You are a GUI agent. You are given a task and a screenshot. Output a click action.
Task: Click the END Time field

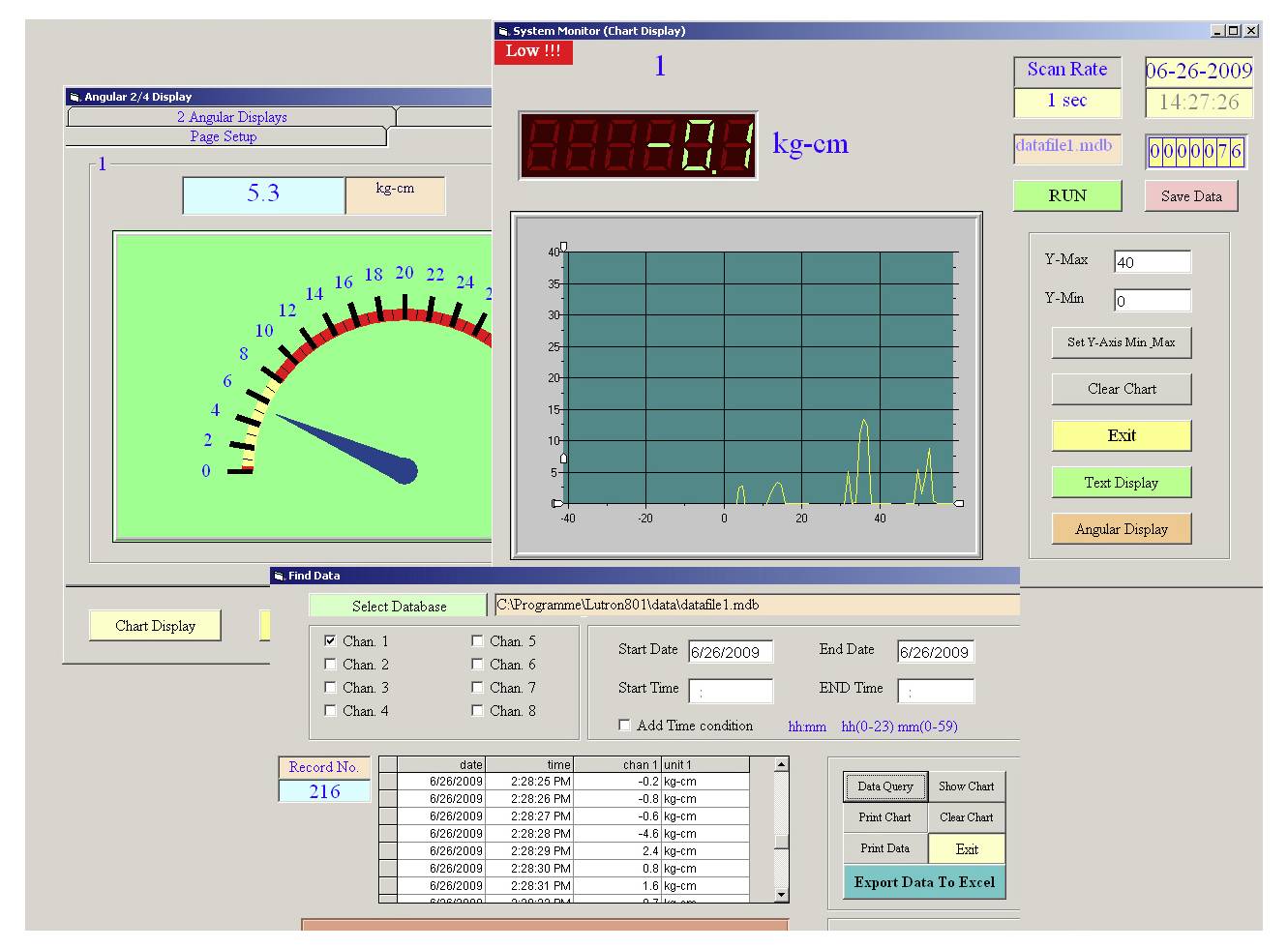tap(935, 691)
